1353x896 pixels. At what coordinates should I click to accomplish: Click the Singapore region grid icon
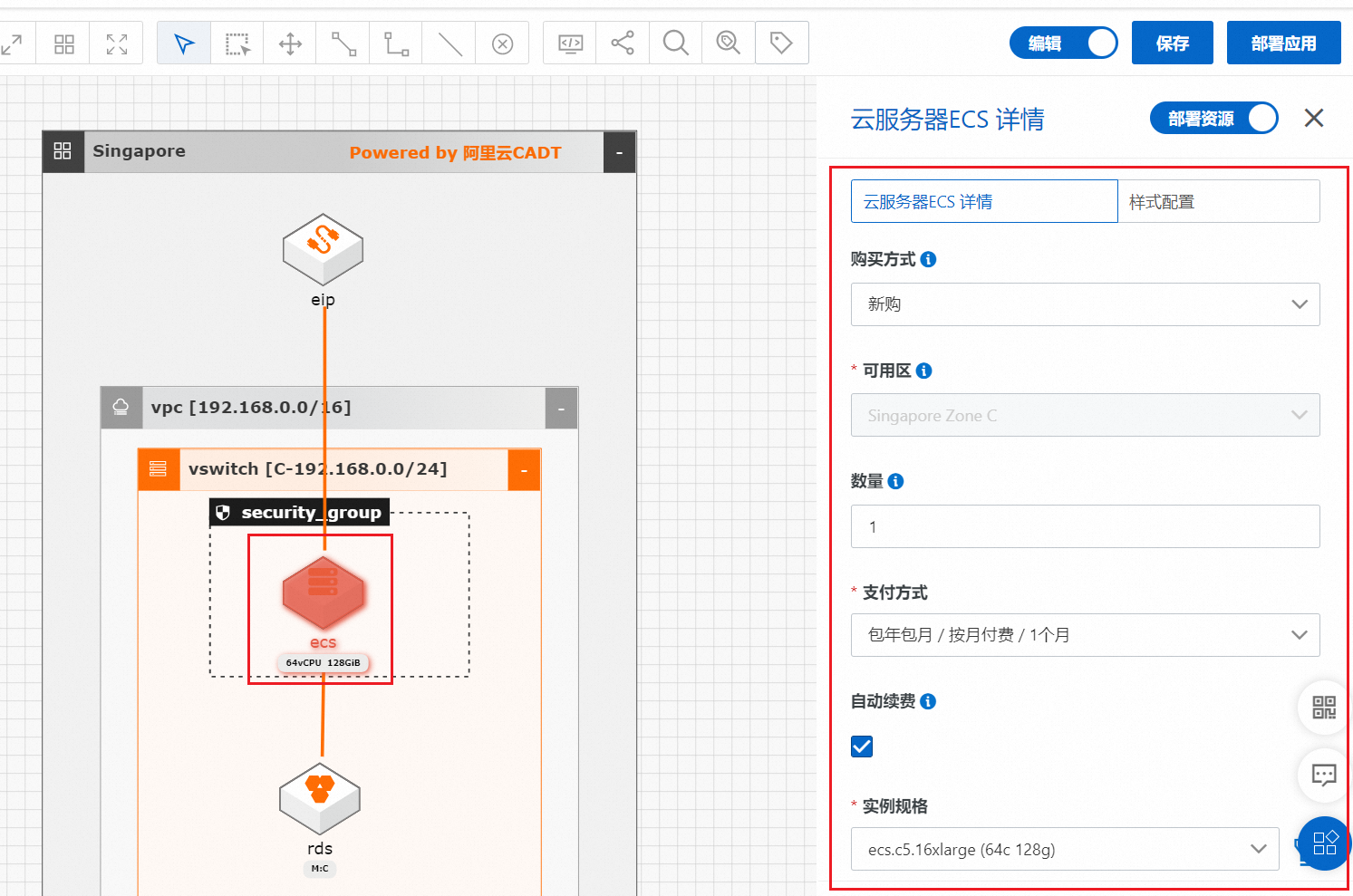pyautogui.click(x=63, y=151)
